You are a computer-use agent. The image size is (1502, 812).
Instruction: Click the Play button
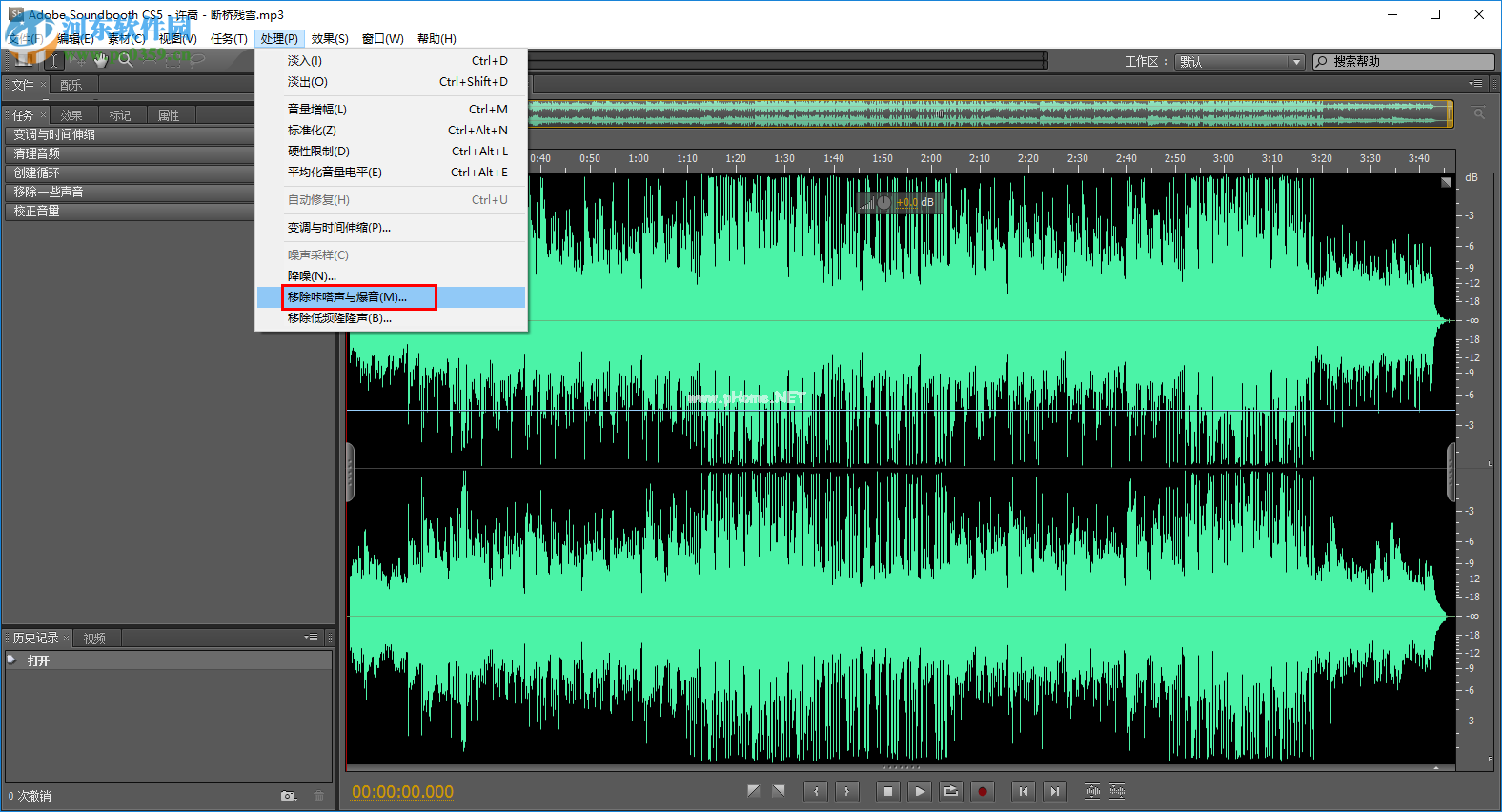(920, 791)
